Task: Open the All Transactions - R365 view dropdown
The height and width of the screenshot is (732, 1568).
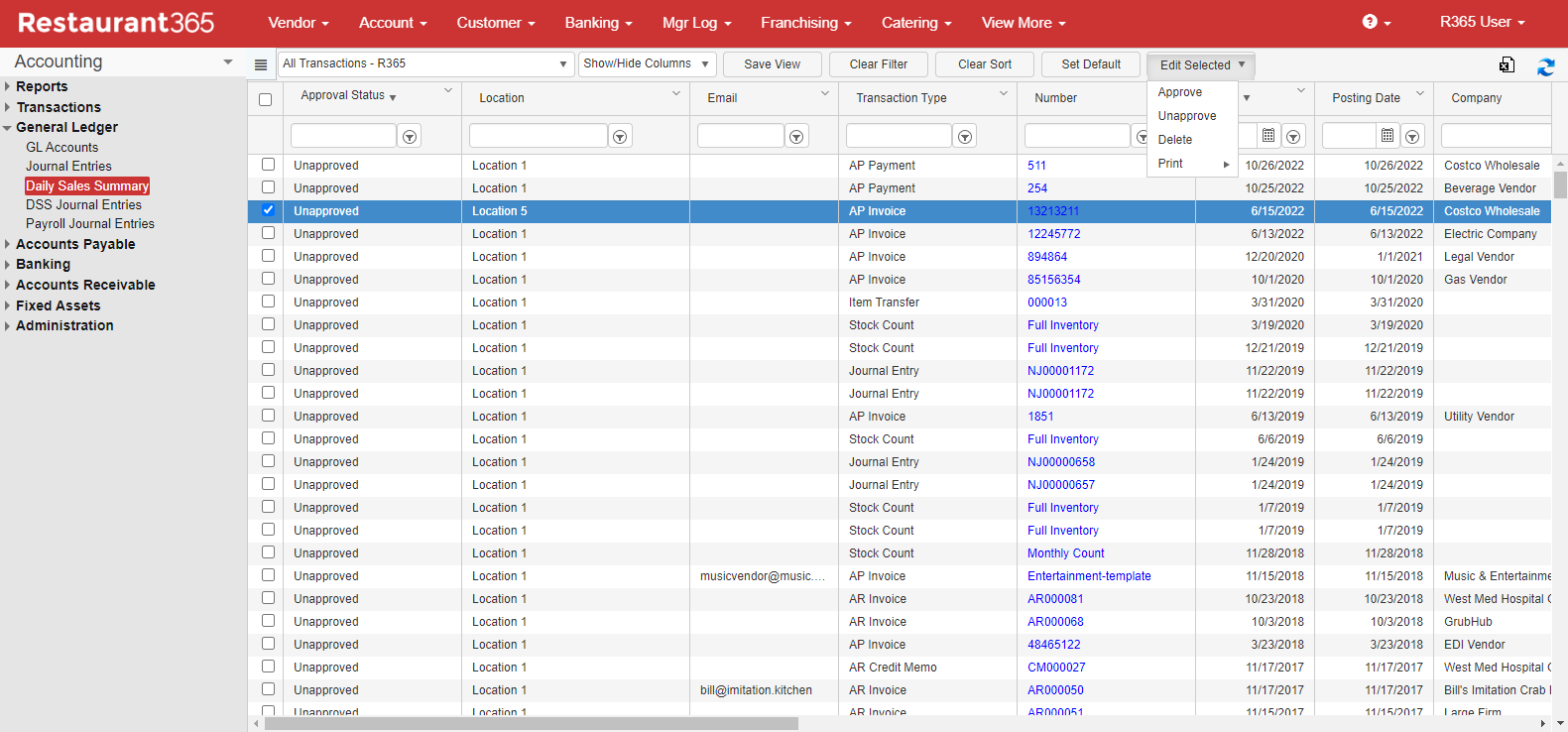Action: (x=426, y=63)
